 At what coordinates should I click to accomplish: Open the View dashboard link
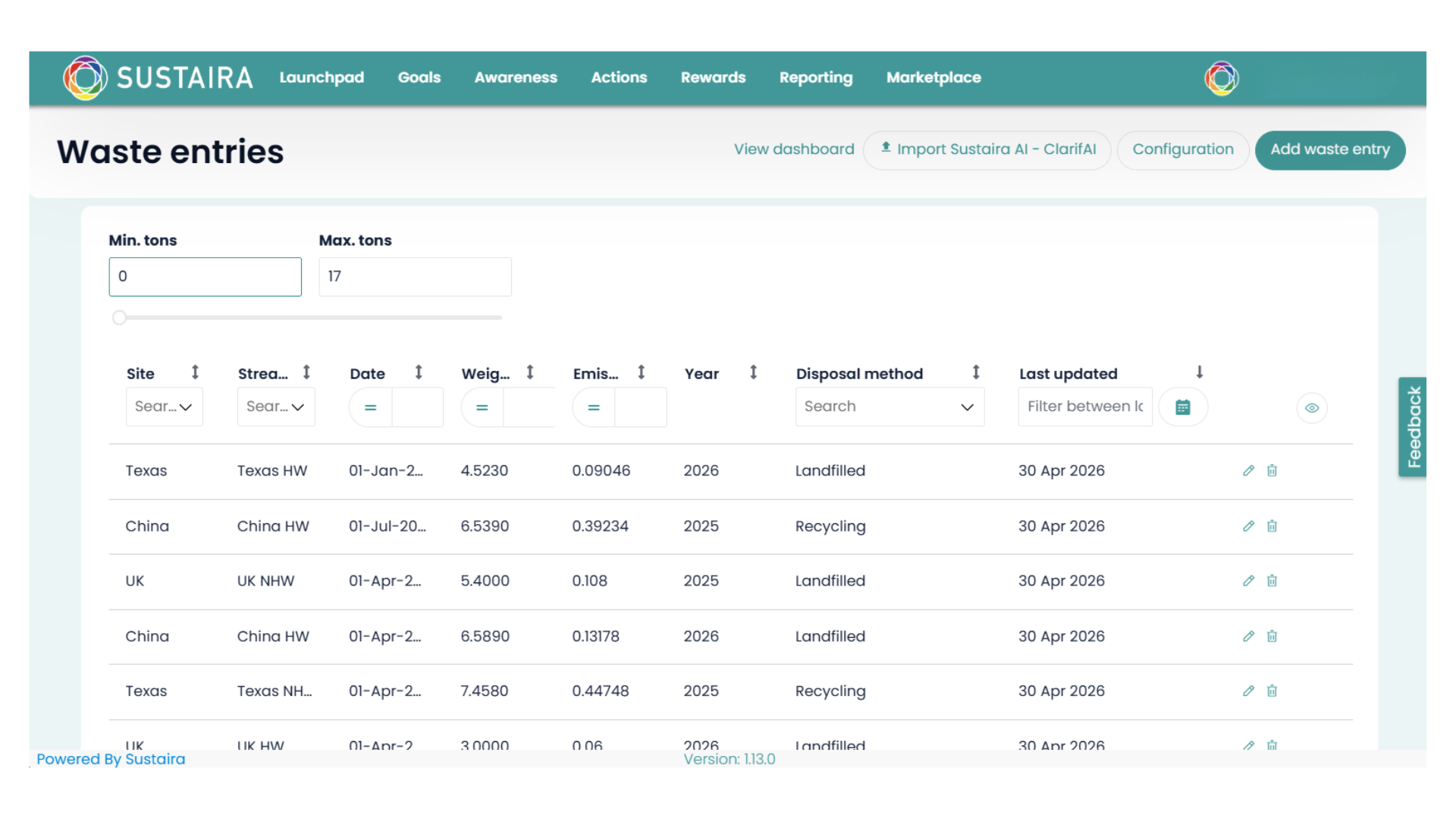pyautogui.click(x=793, y=149)
